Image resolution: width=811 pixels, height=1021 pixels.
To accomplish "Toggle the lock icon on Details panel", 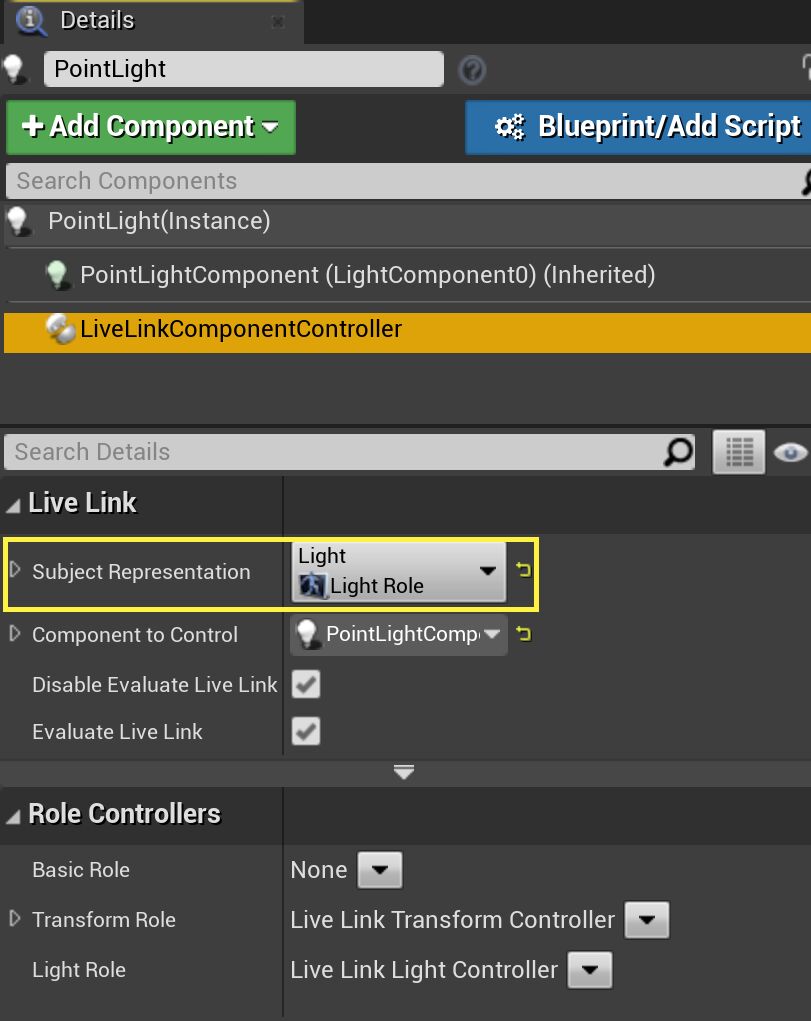I will (x=806, y=67).
